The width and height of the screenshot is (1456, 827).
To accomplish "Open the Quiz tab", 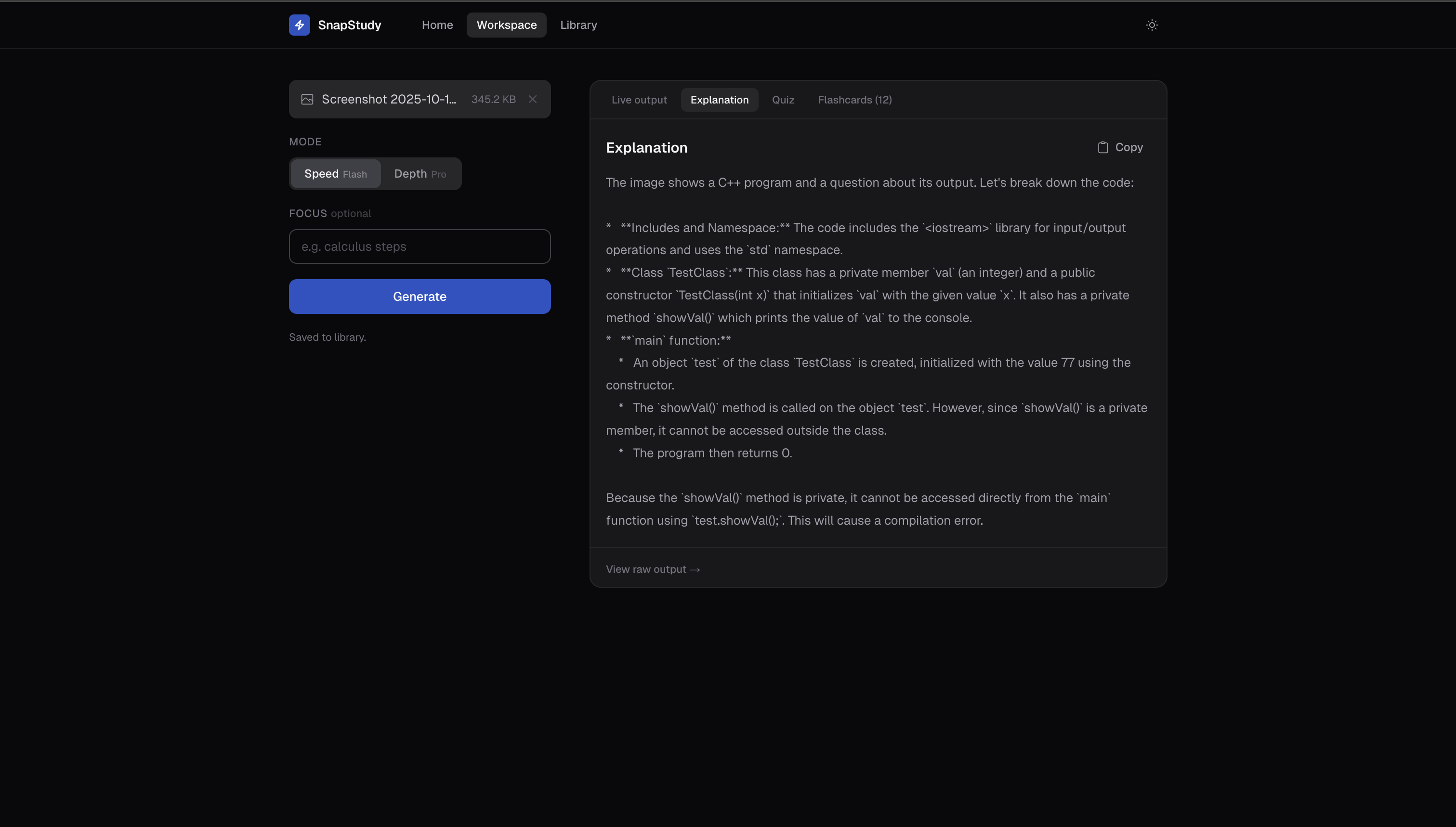I will (783, 100).
